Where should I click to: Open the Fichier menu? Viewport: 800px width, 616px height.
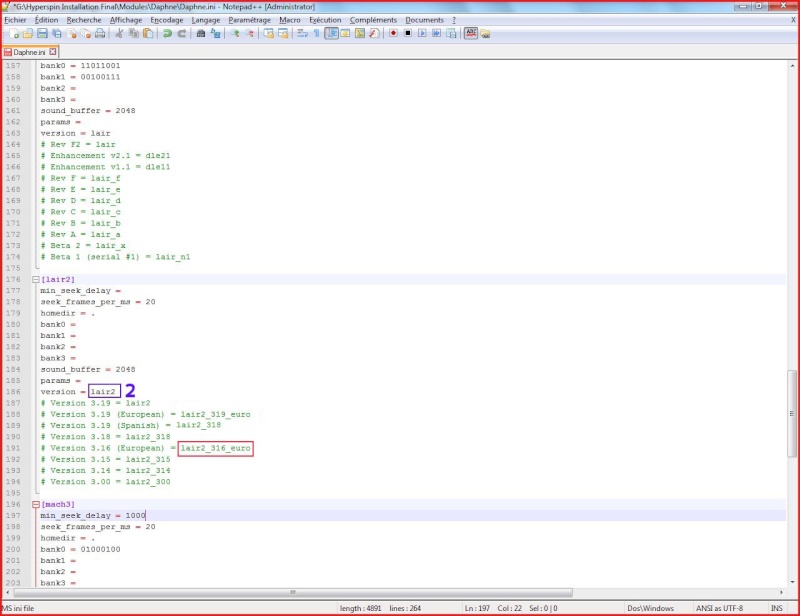[15, 20]
